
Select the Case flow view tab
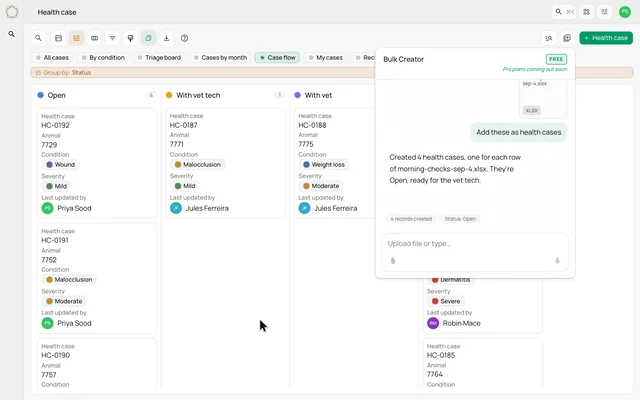pyautogui.click(x=277, y=58)
